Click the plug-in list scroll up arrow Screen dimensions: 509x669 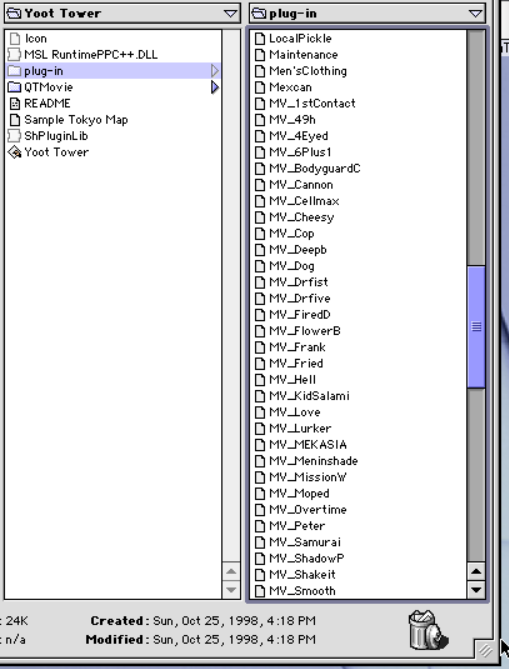tap(476, 572)
